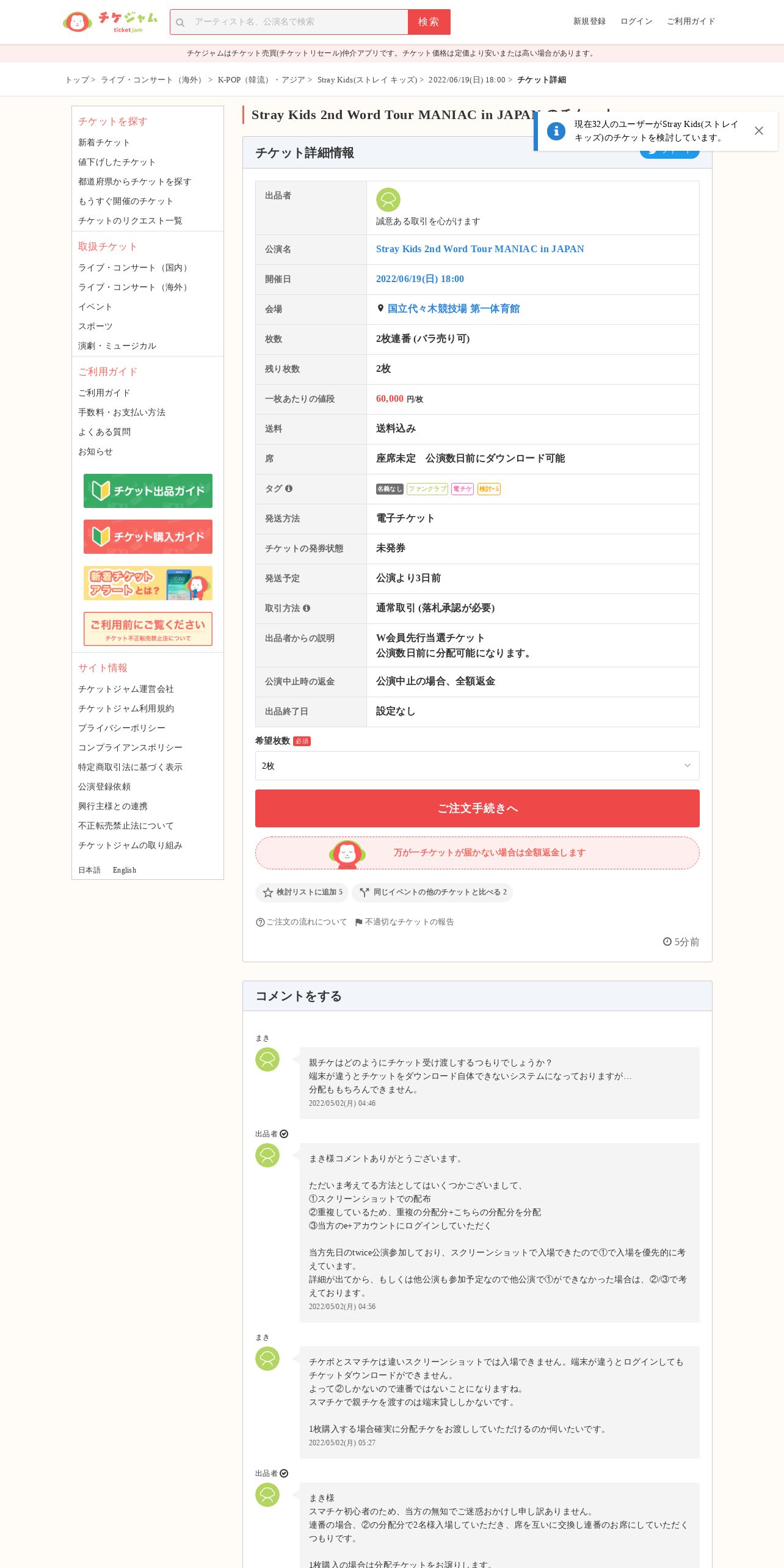784x1568 pixels.
Task: Open 新着チケット in the sidebar
Action: click(x=104, y=142)
